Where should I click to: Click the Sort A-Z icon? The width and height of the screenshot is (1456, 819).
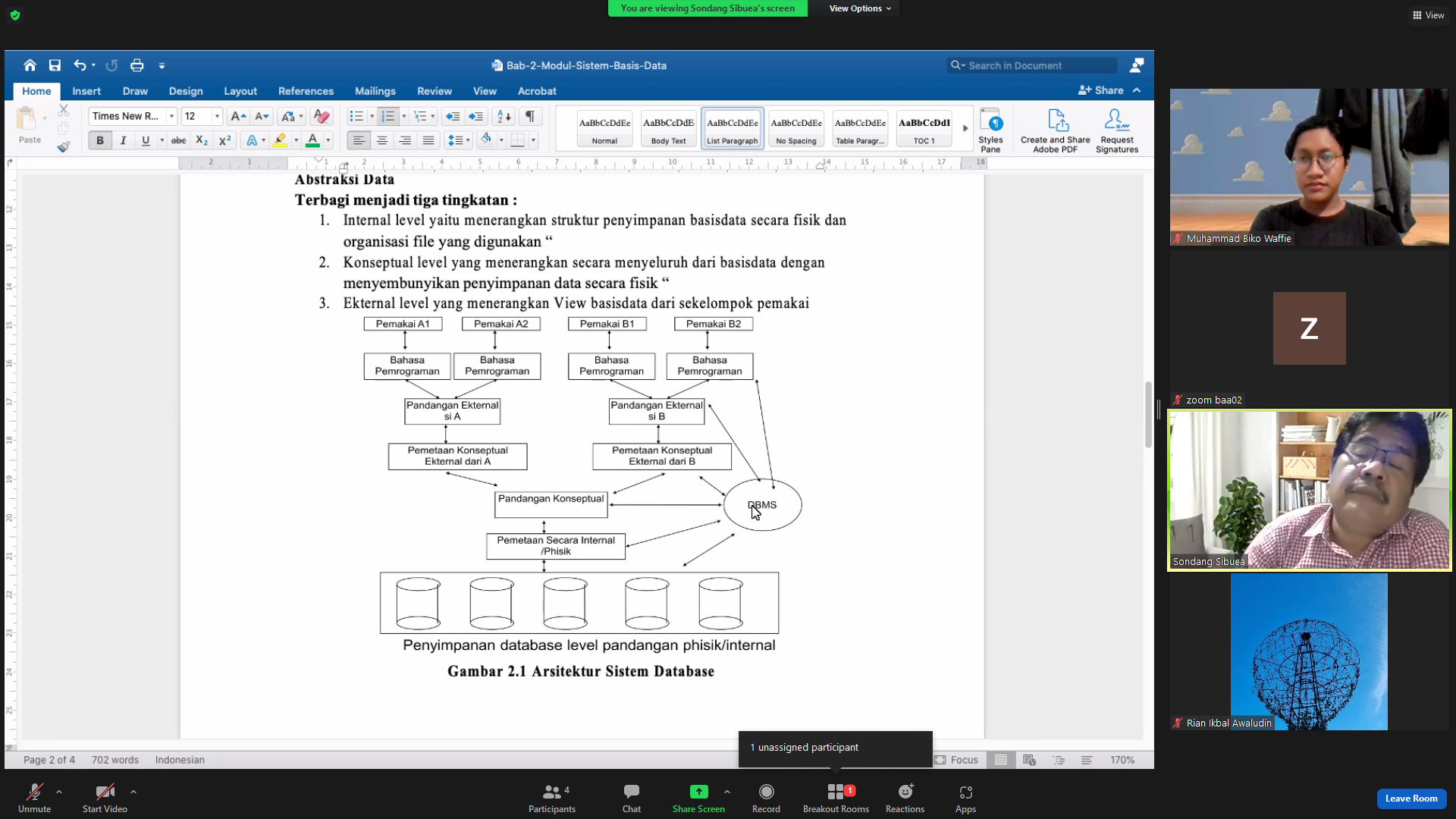[x=504, y=116]
